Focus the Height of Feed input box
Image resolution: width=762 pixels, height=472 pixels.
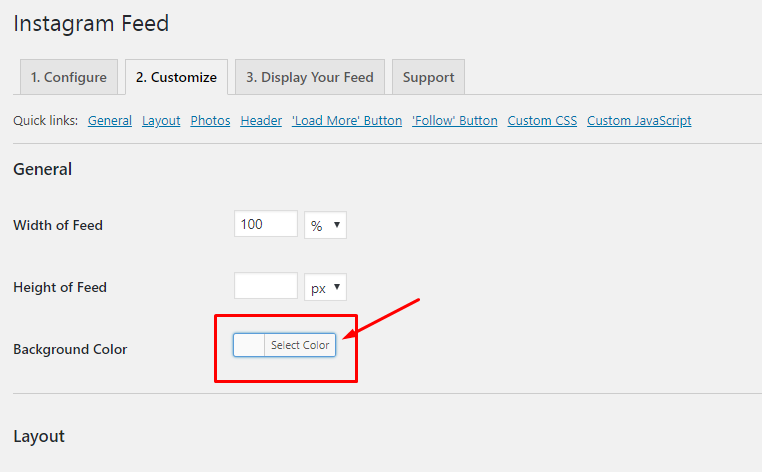pyautogui.click(x=265, y=286)
